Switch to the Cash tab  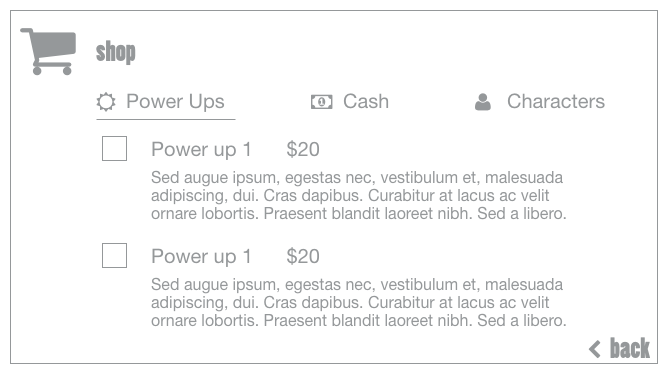[350, 102]
